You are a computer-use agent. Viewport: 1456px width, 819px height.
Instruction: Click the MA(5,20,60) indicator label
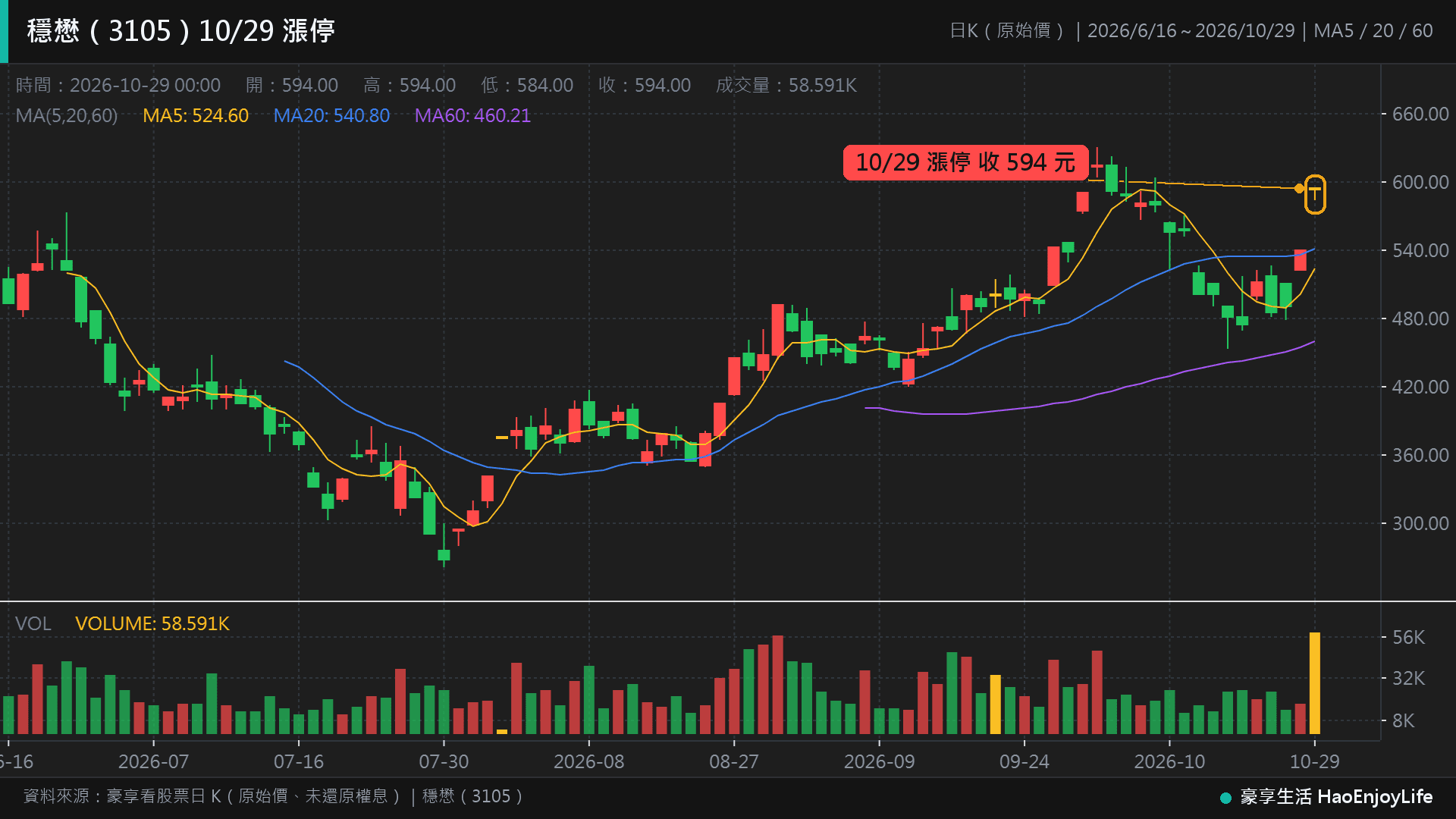[67, 115]
